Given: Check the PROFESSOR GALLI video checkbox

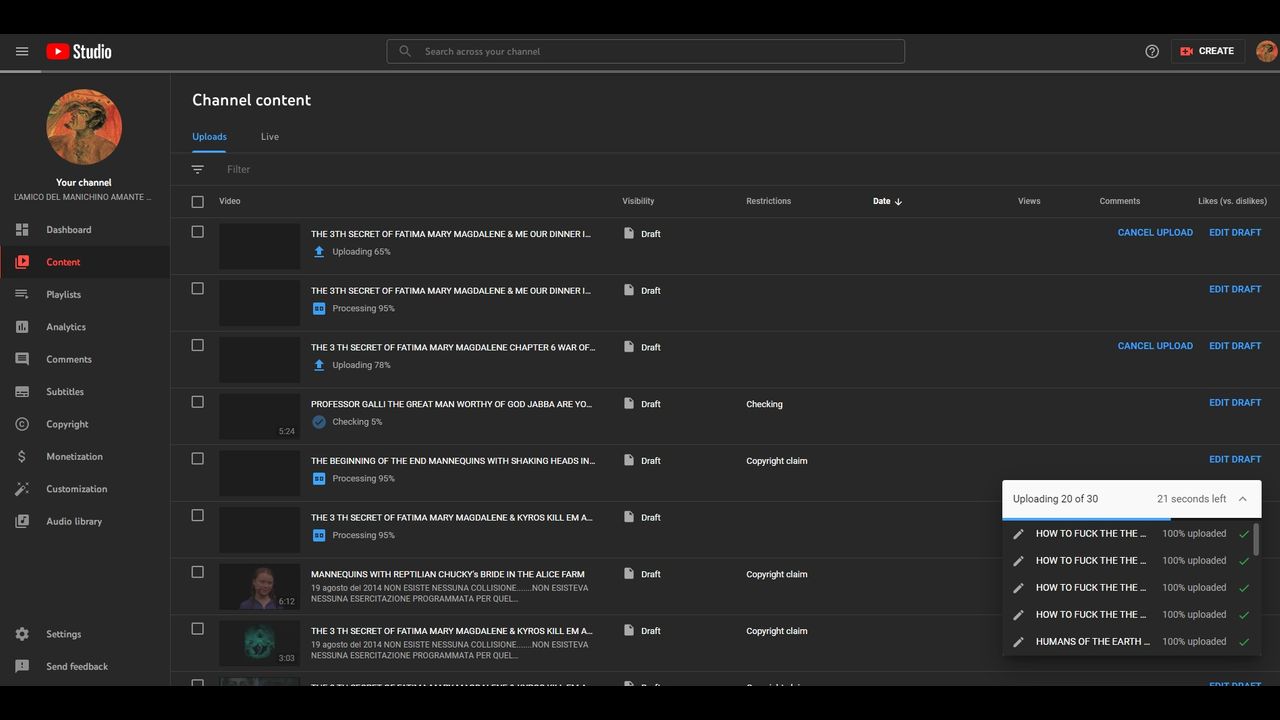Looking at the screenshot, I should 198,402.
